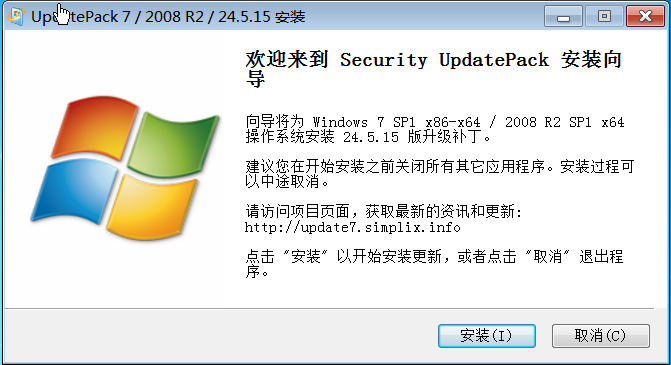
Task: Click the greyed-out maximize button
Action: (x=604, y=16)
